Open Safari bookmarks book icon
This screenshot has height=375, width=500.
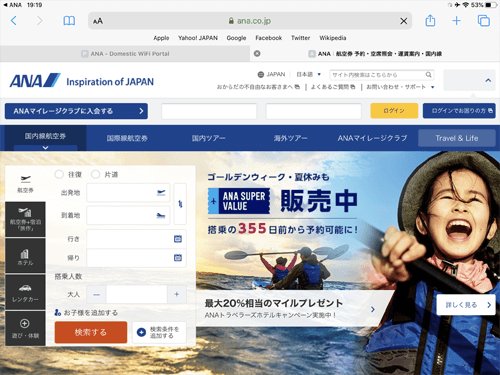point(69,21)
